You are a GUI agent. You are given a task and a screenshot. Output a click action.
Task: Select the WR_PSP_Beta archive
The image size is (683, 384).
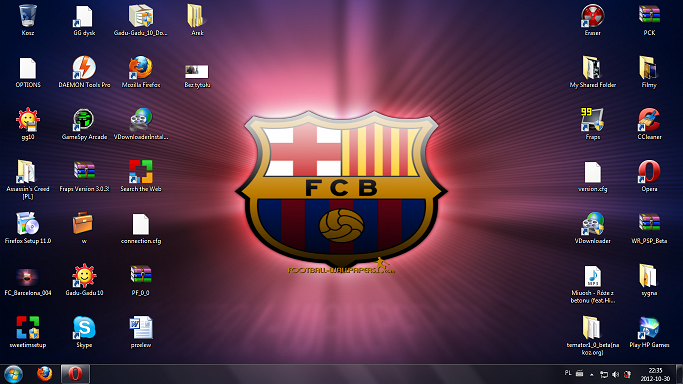point(649,223)
